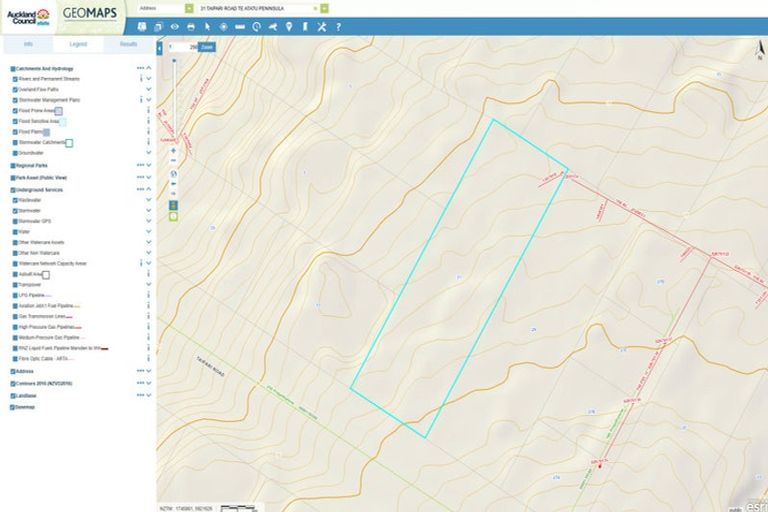
Task: Collapse the Catchments And Hydrology group
Action: 149,68
